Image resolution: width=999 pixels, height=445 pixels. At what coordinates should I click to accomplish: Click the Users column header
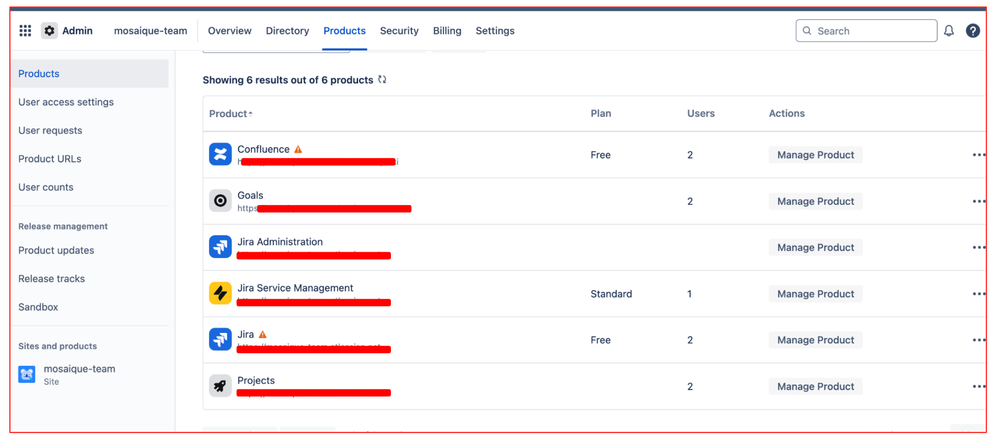[x=701, y=113]
